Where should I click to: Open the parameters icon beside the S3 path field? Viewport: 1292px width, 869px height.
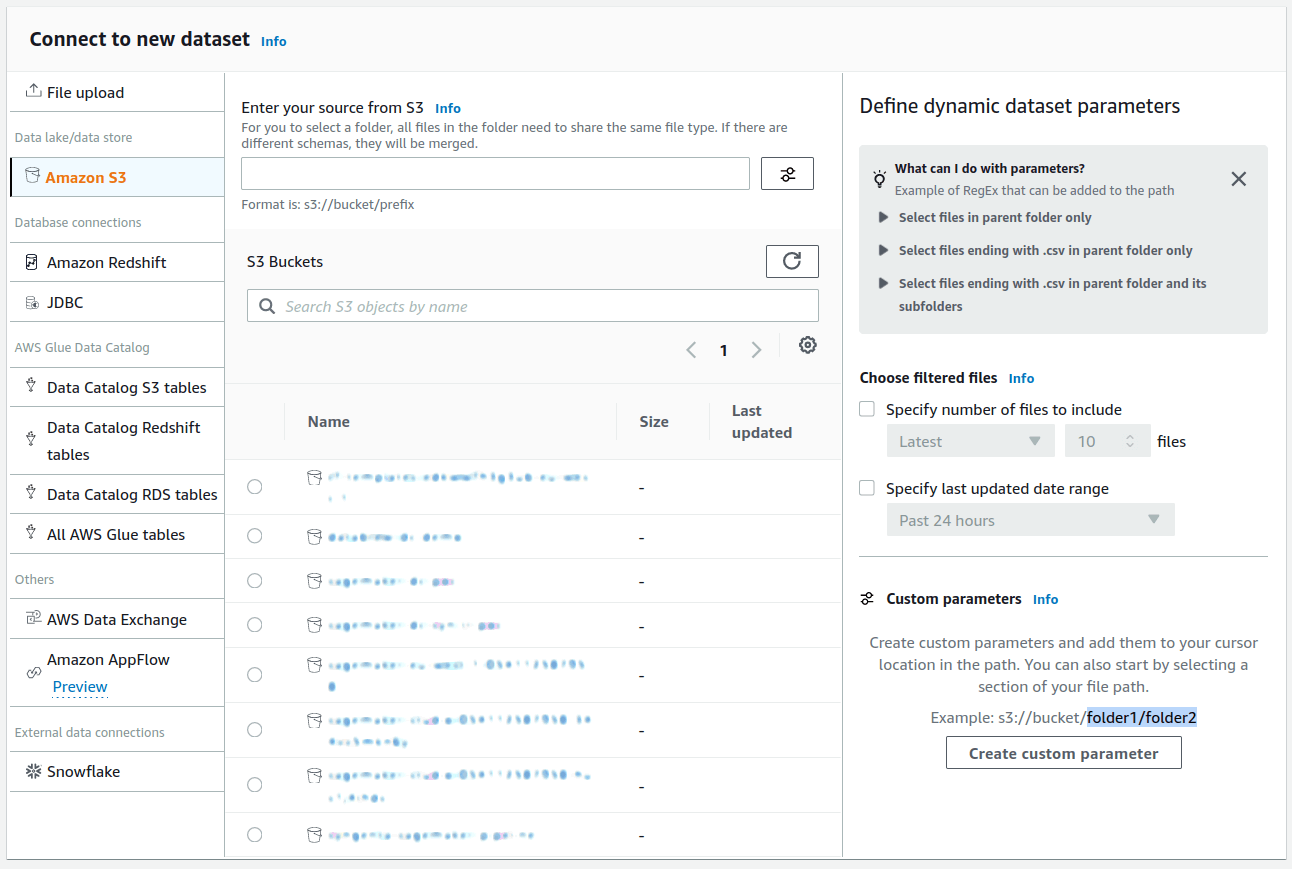click(x=787, y=173)
